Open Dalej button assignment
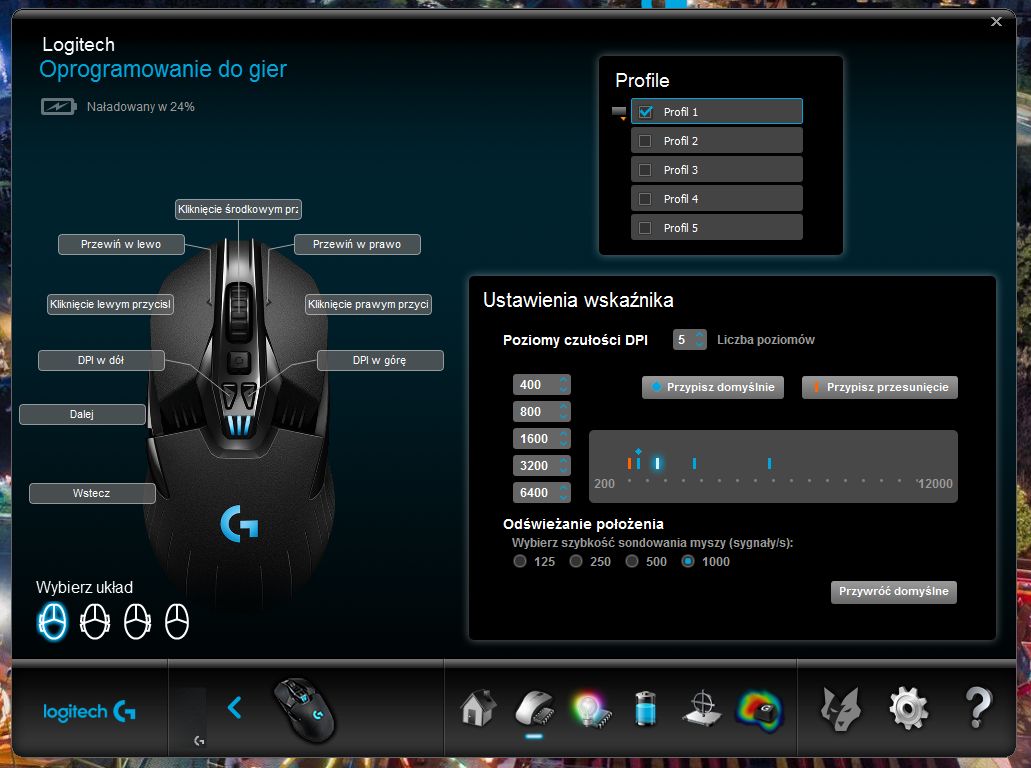Image resolution: width=1031 pixels, height=768 pixels. (82, 414)
